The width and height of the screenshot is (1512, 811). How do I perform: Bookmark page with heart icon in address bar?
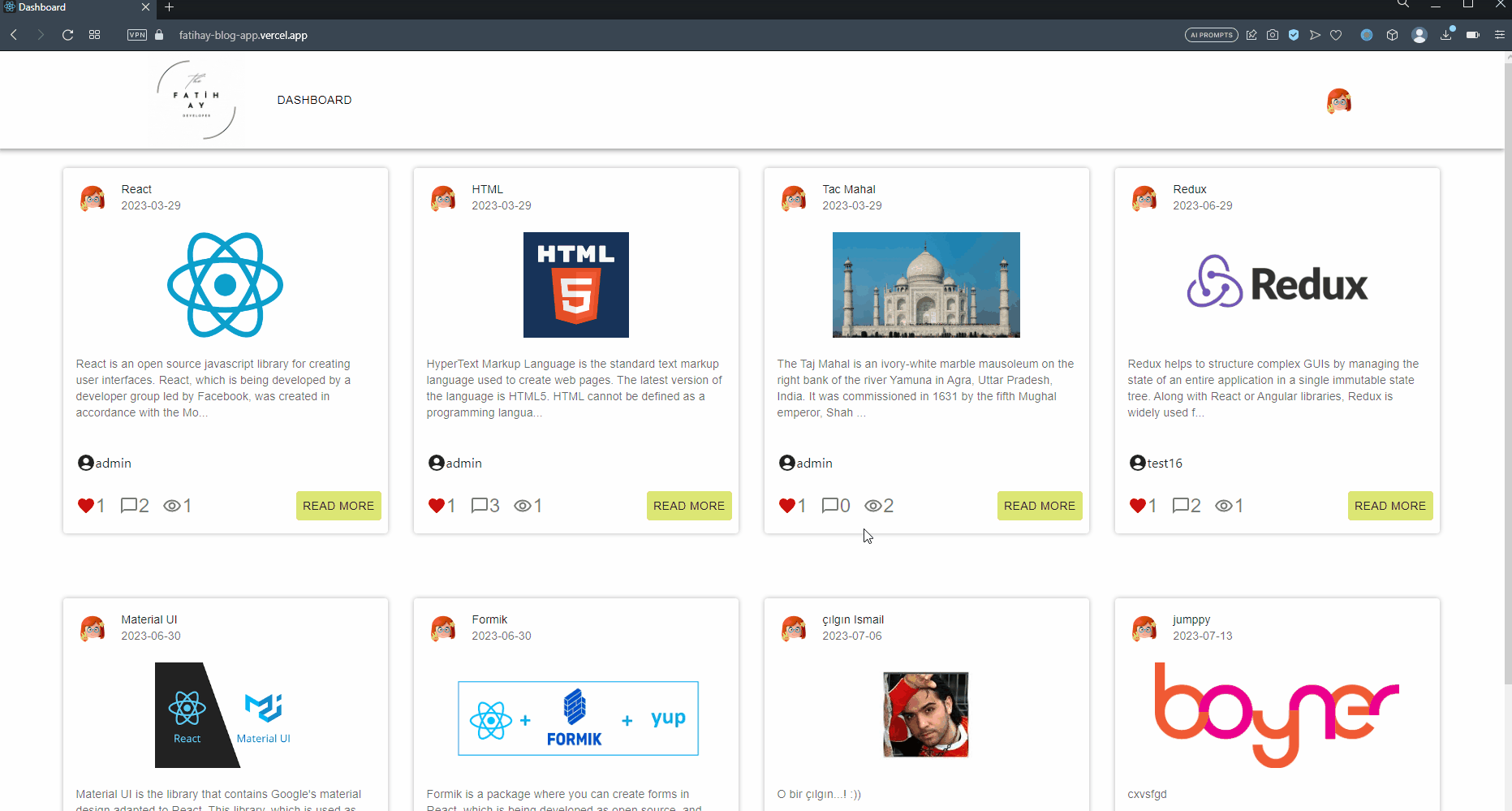1336,35
